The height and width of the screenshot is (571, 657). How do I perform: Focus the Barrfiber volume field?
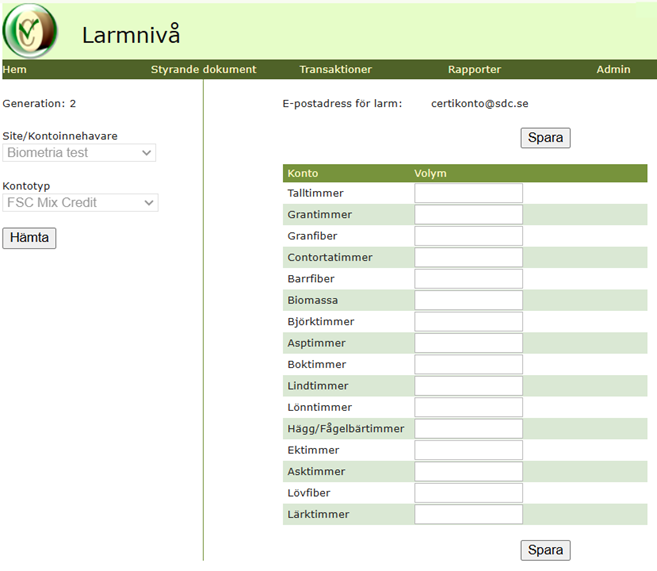[x=468, y=279]
